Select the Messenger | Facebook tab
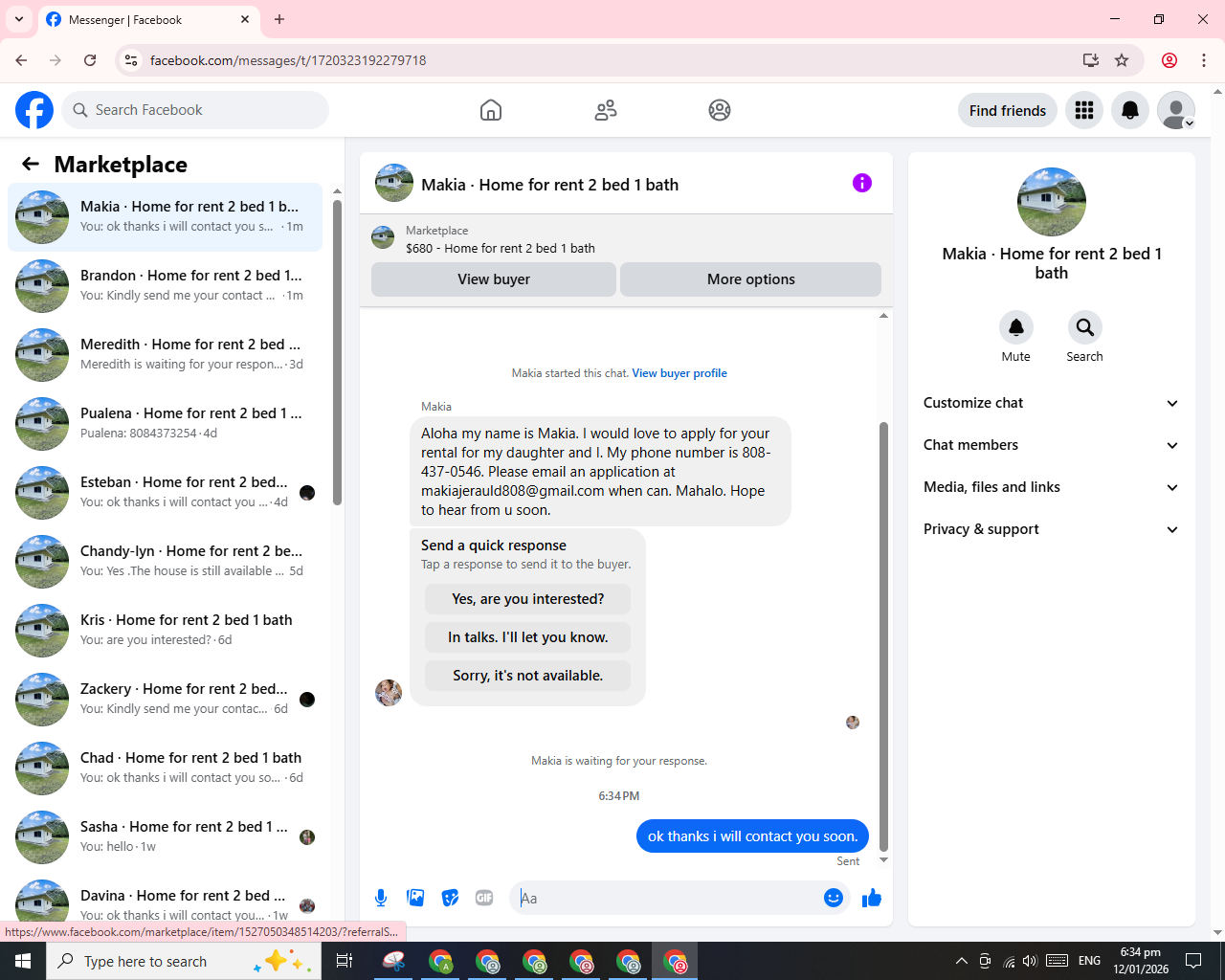This screenshot has height=980, width=1225. [148, 19]
